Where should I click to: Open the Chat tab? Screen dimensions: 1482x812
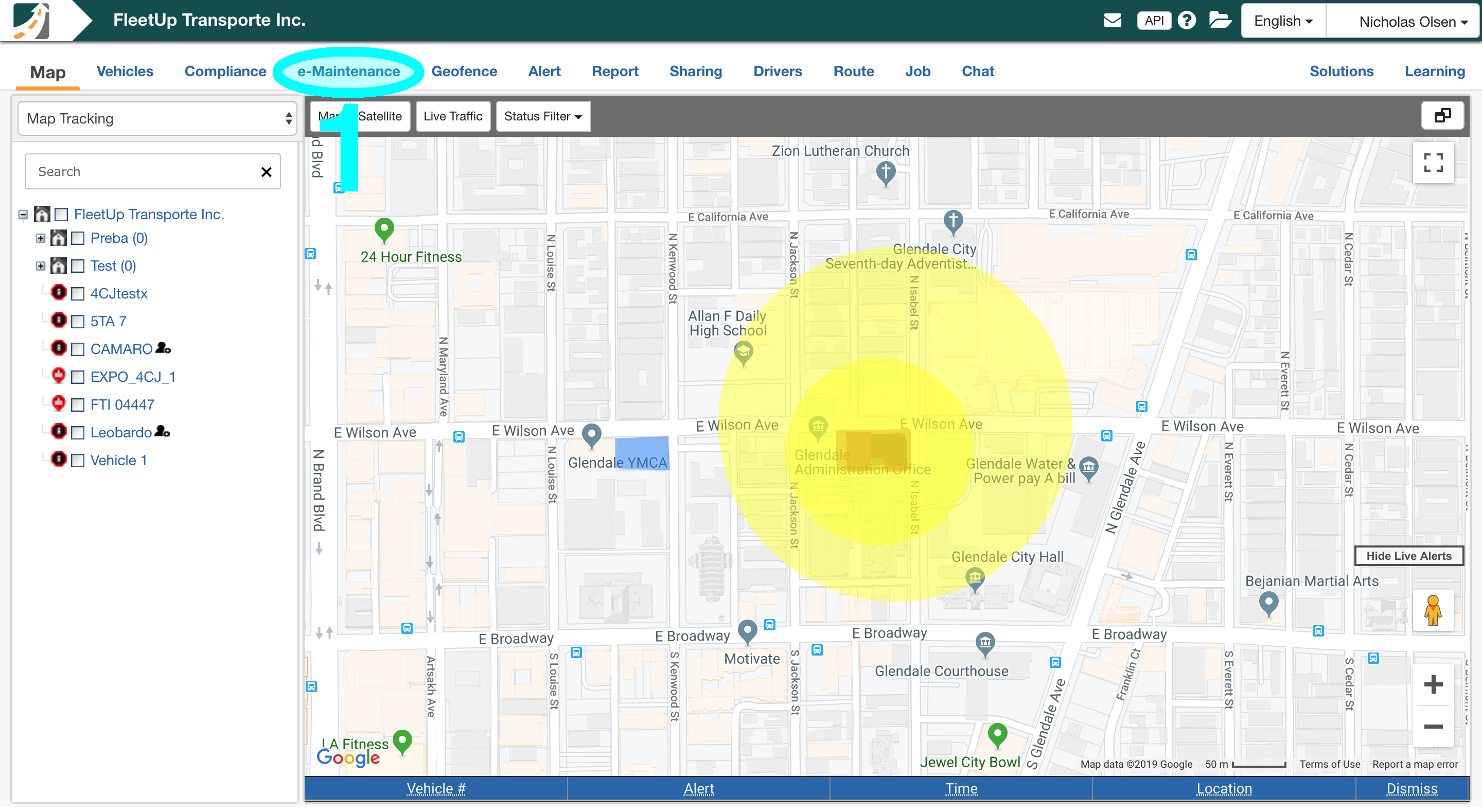point(978,72)
